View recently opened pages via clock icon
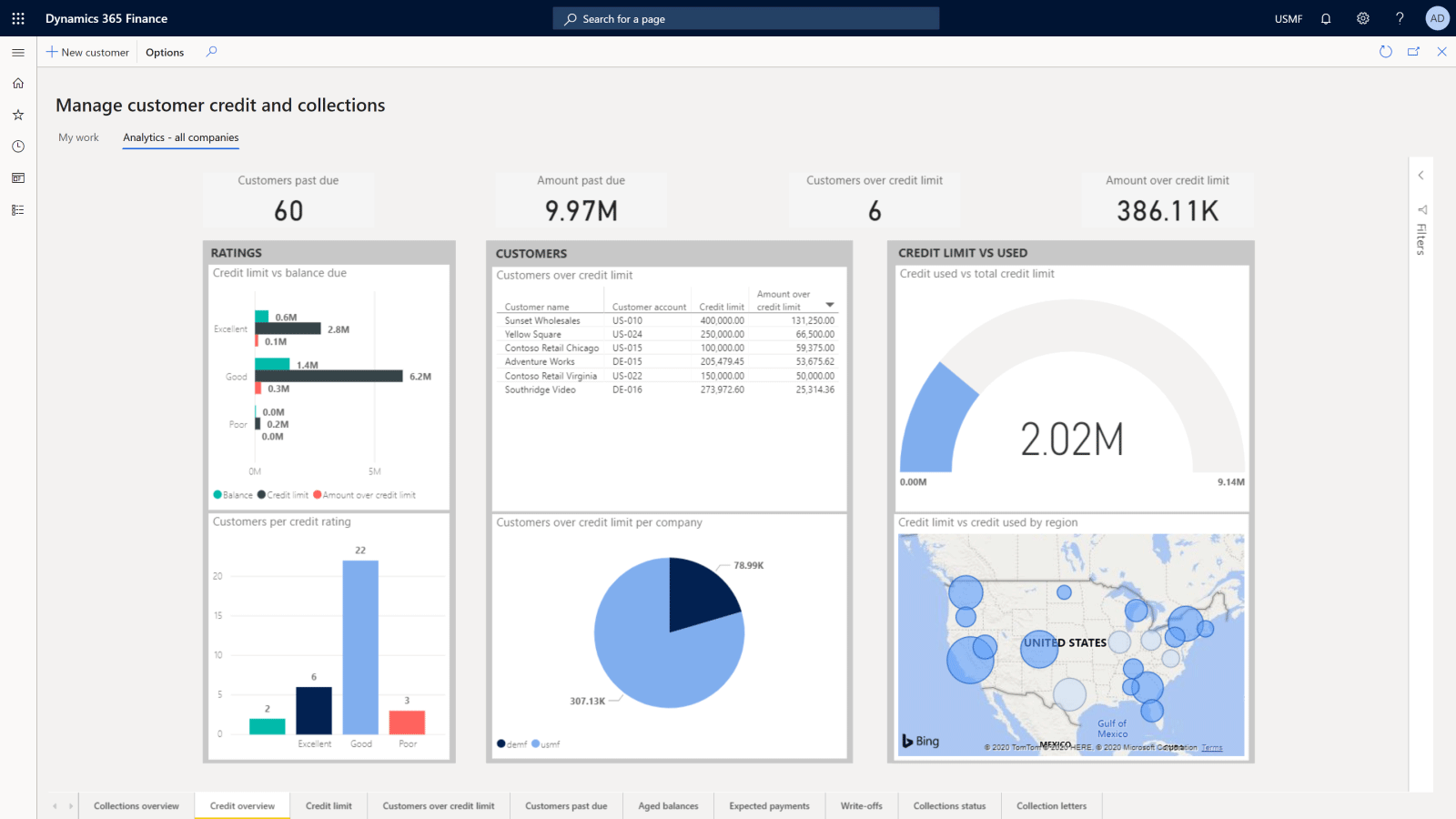 point(18,147)
